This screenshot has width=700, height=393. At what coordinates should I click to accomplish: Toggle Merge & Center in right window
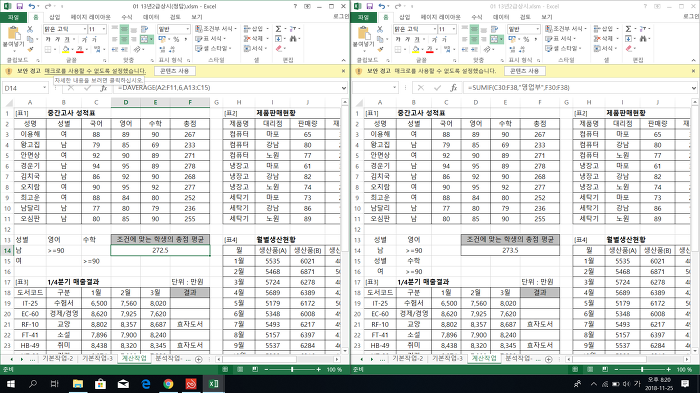click(x=494, y=39)
